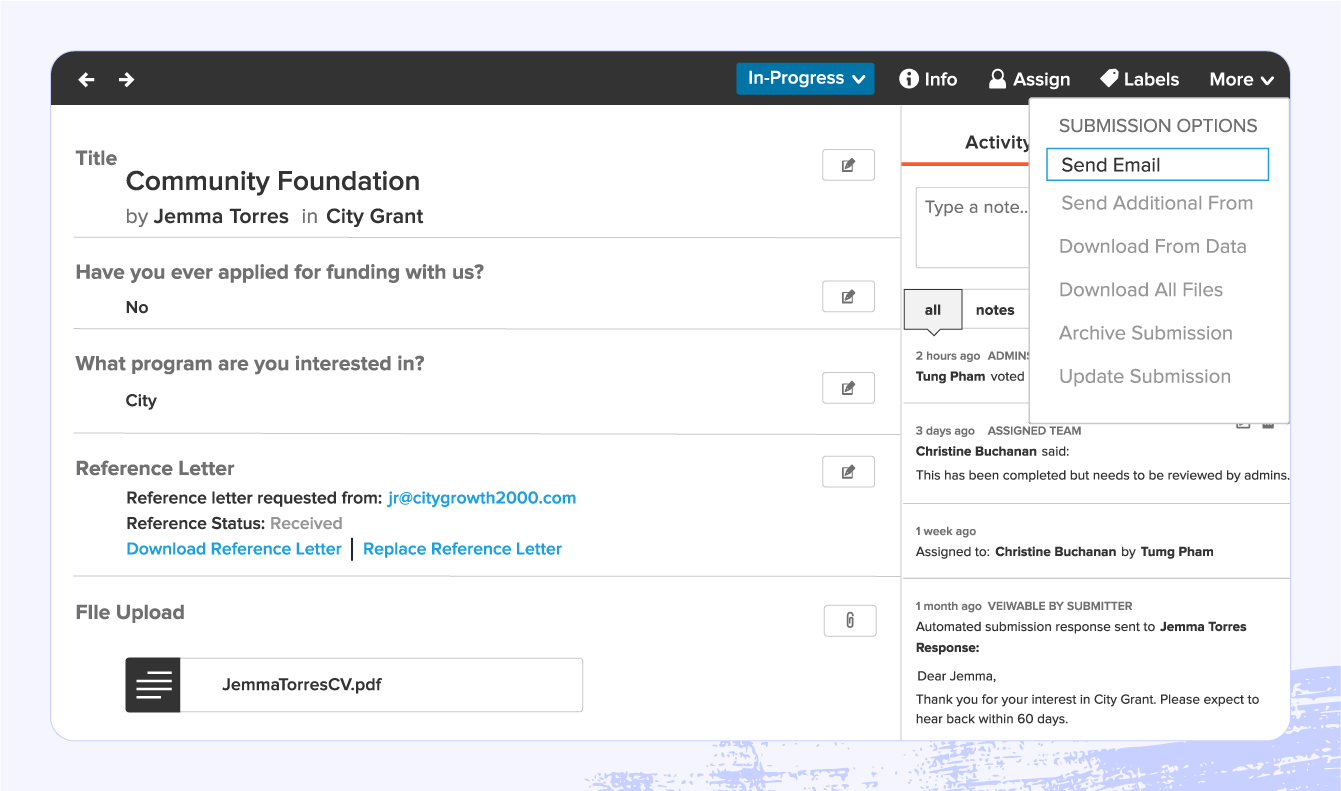
Task: Edit the program interest answer
Action: click(x=848, y=387)
